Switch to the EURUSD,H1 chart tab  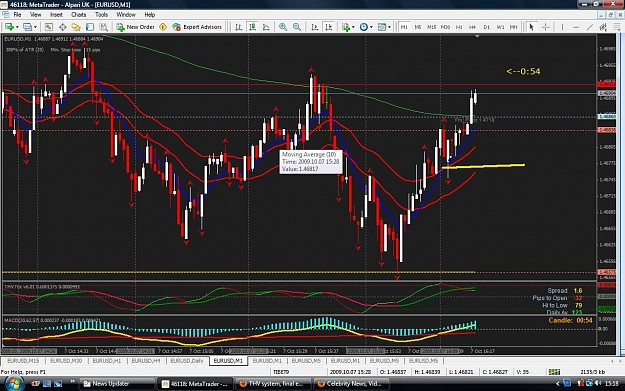(107, 361)
